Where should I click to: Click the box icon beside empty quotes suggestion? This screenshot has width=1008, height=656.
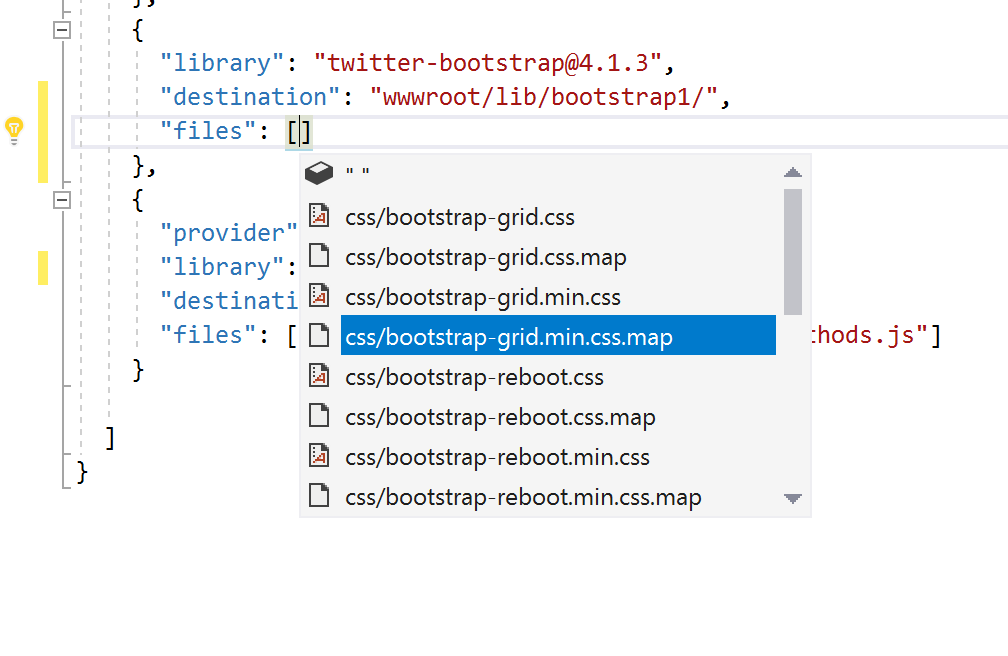click(319, 172)
